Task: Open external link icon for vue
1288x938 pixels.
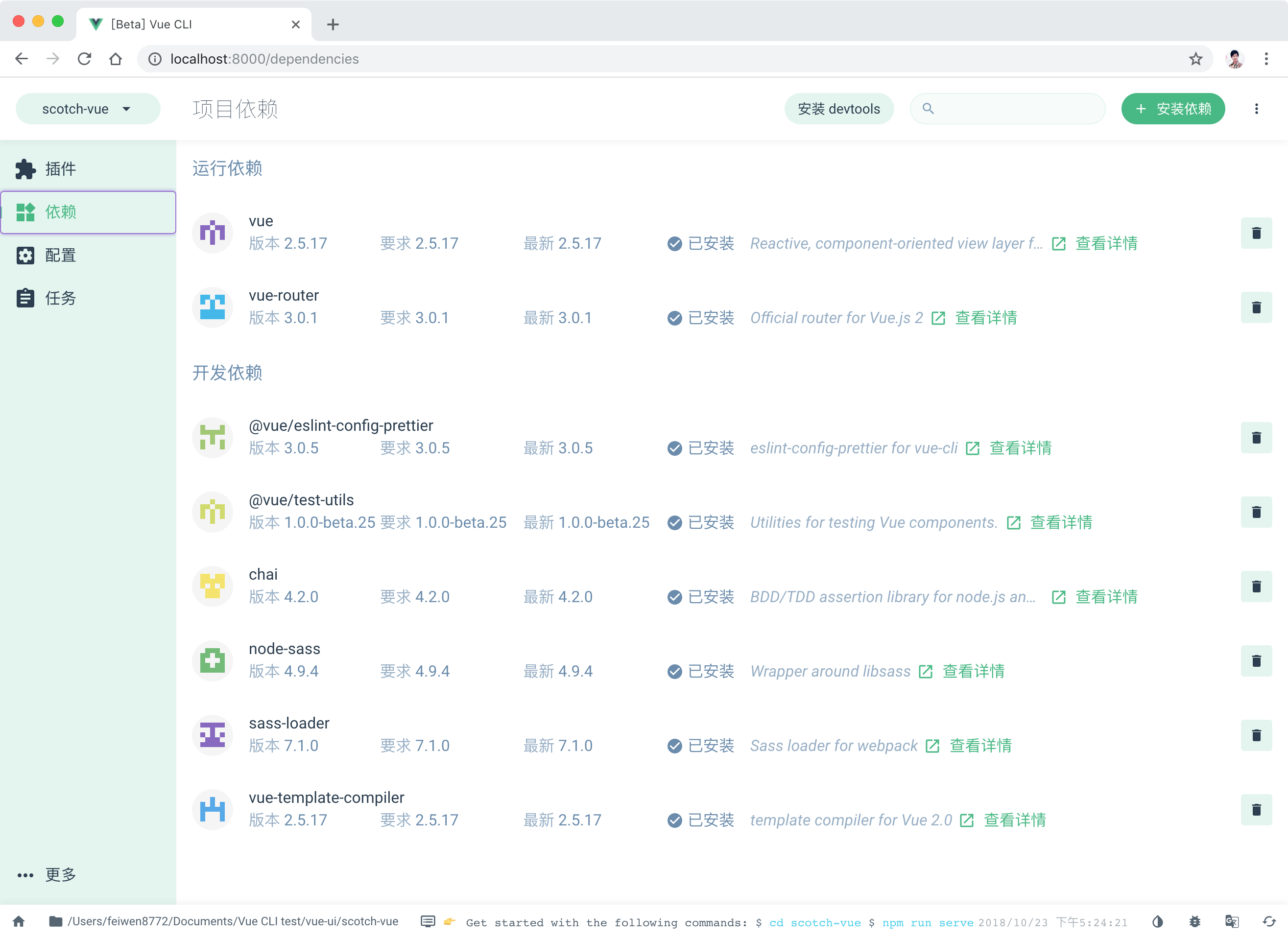Action: (1059, 244)
